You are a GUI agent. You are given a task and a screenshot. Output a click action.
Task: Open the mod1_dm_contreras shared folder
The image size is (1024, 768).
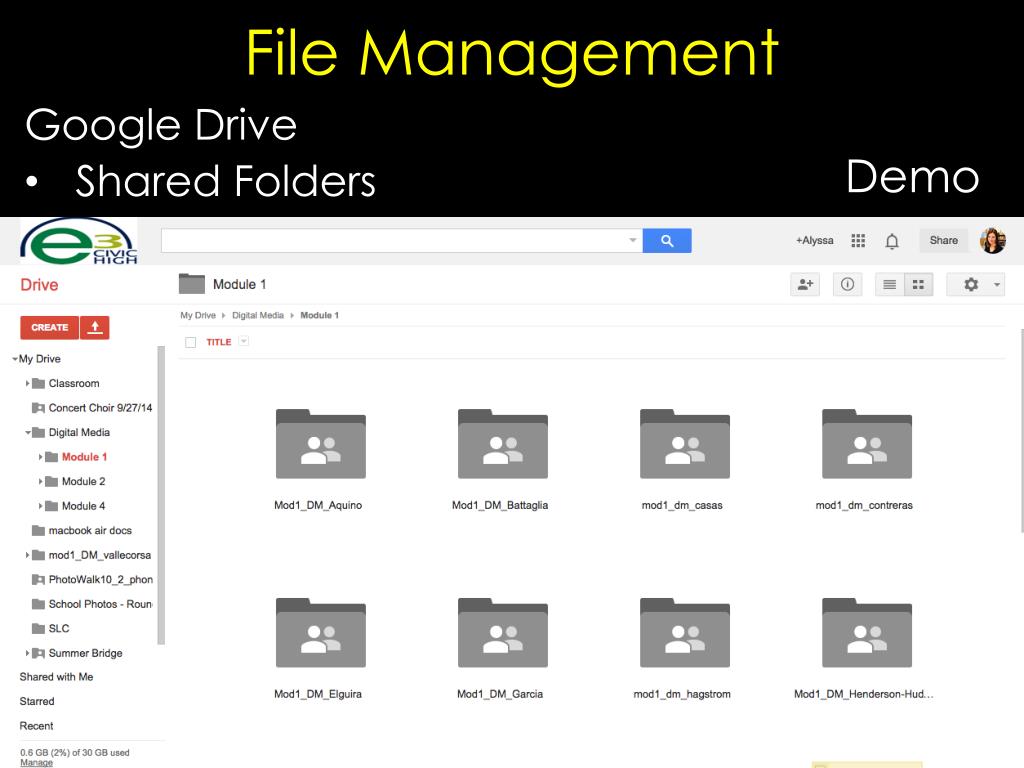tap(867, 444)
